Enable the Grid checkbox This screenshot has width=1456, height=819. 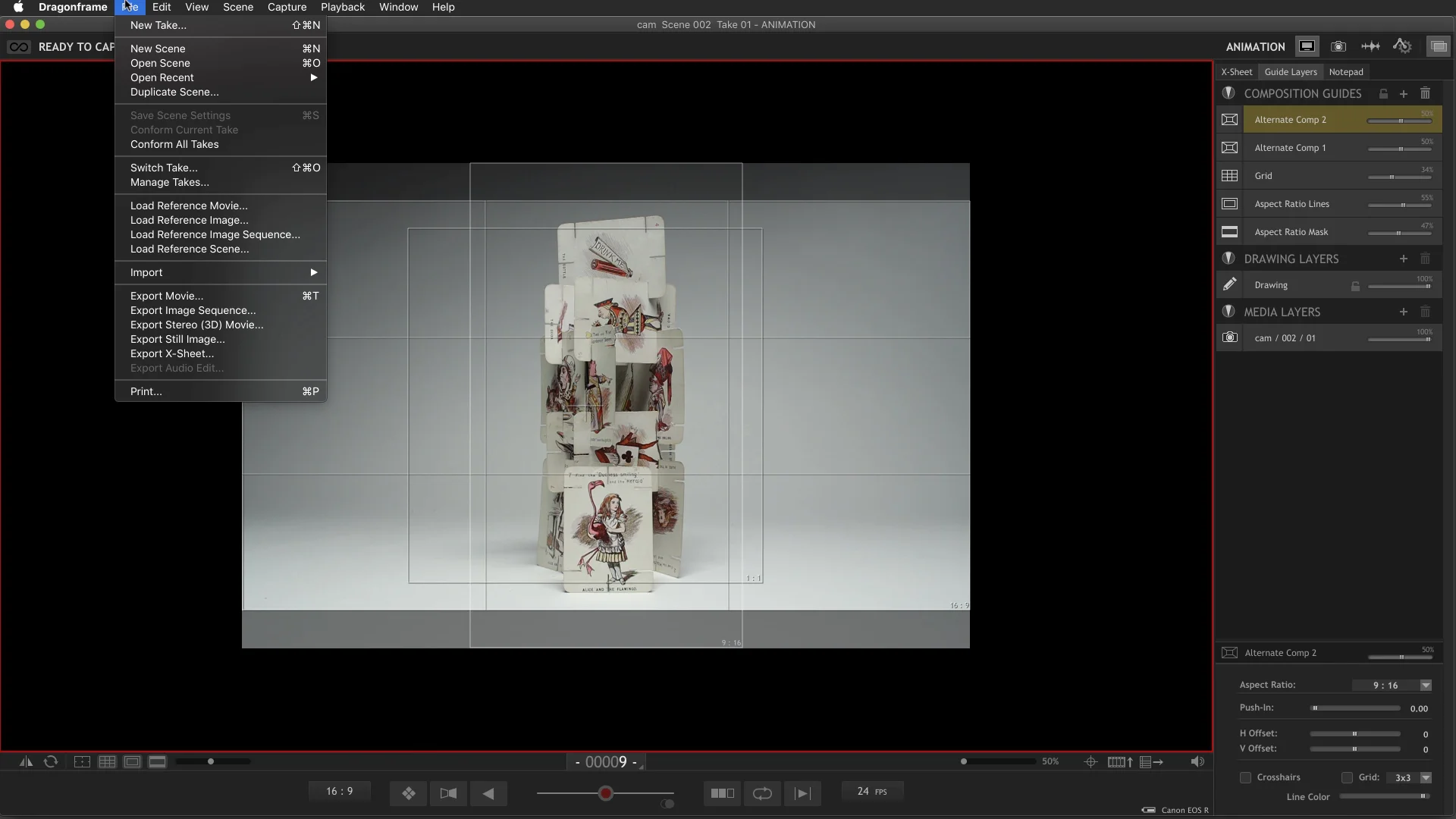pos(1347,778)
